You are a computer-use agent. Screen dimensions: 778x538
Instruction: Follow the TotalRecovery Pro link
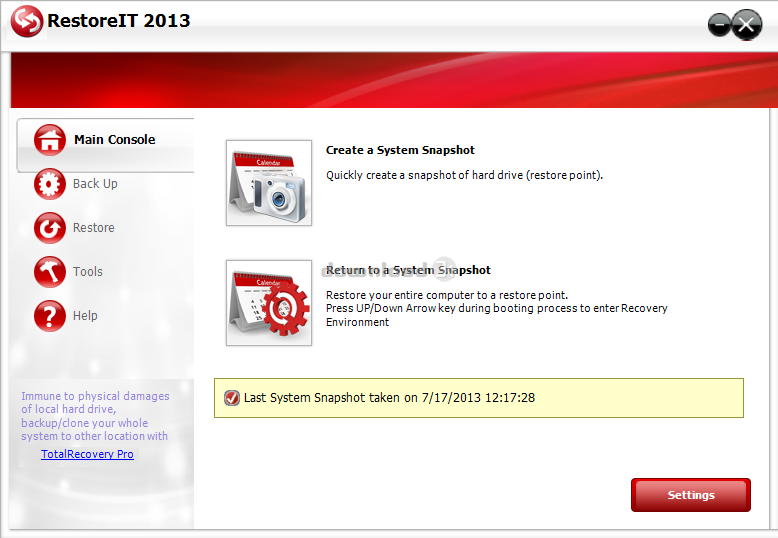[87, 454]
